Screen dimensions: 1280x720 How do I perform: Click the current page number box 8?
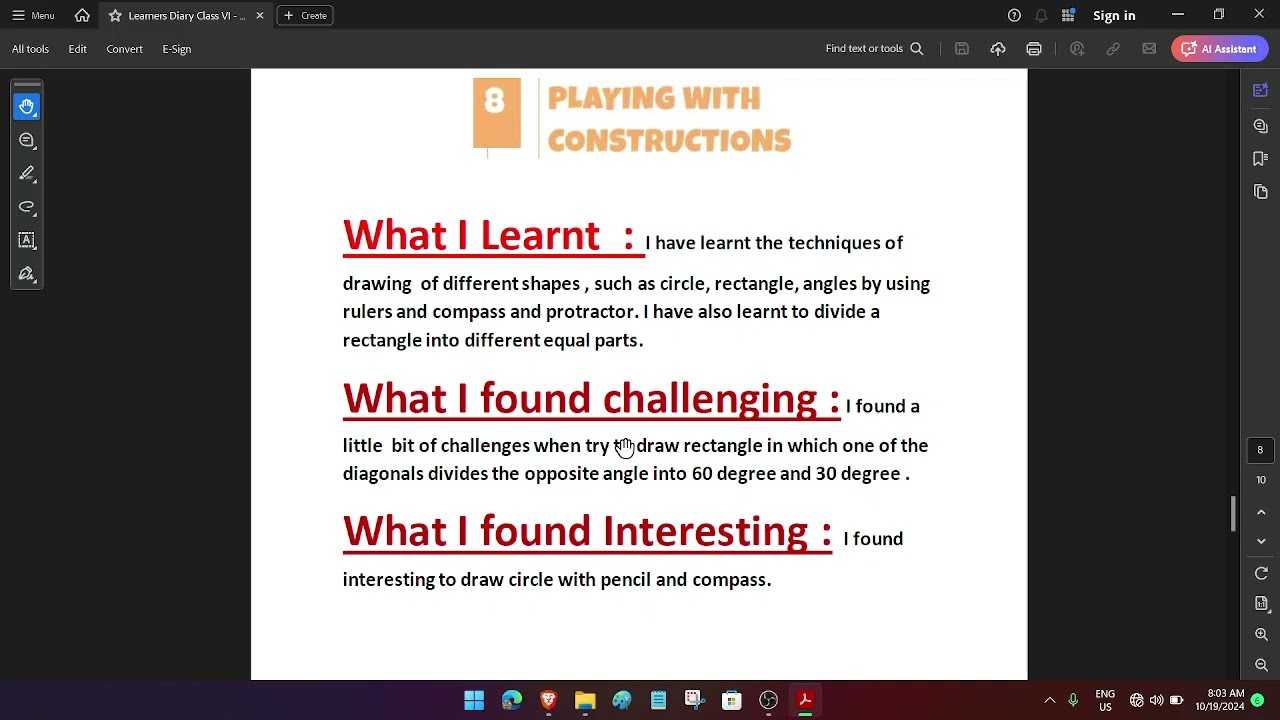coord(1260,450)
